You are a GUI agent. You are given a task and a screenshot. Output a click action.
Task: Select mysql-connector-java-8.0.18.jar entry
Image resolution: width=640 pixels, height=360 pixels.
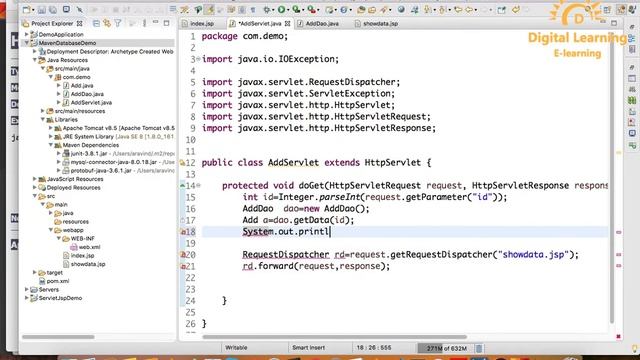(113, 162)
